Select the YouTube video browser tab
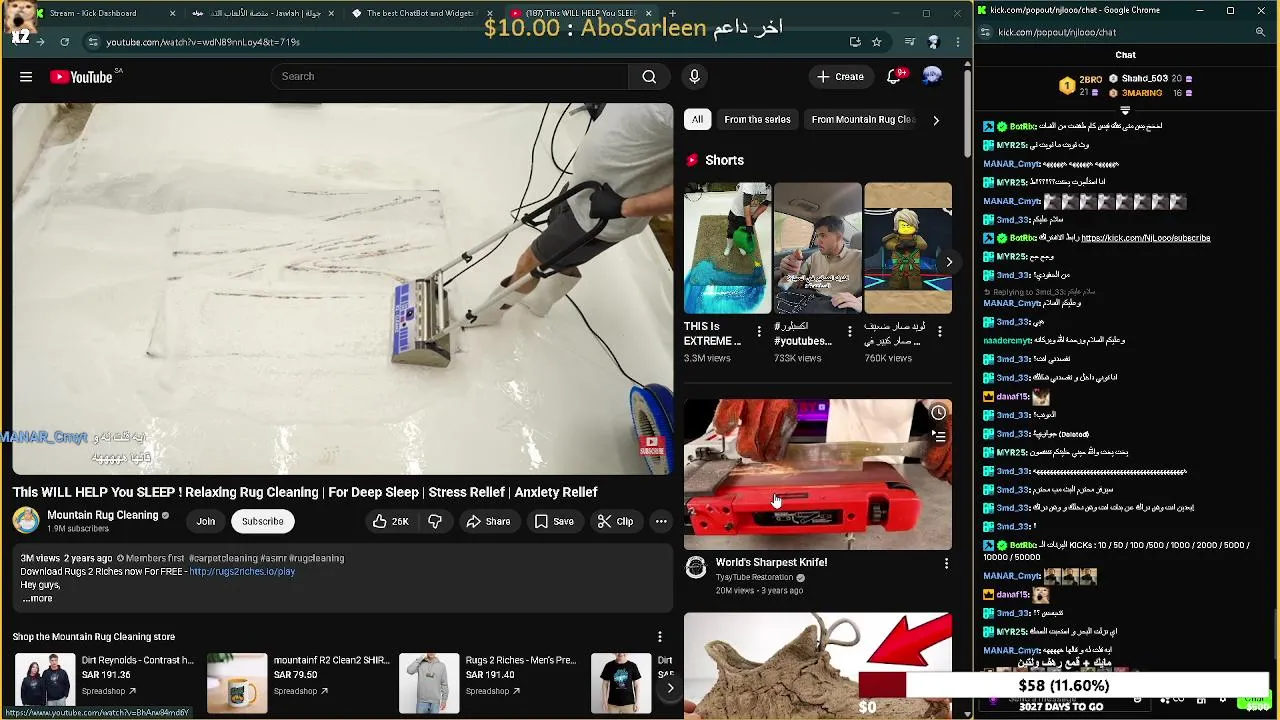The height and width of the screenshot is (720, 1280). 580,13
